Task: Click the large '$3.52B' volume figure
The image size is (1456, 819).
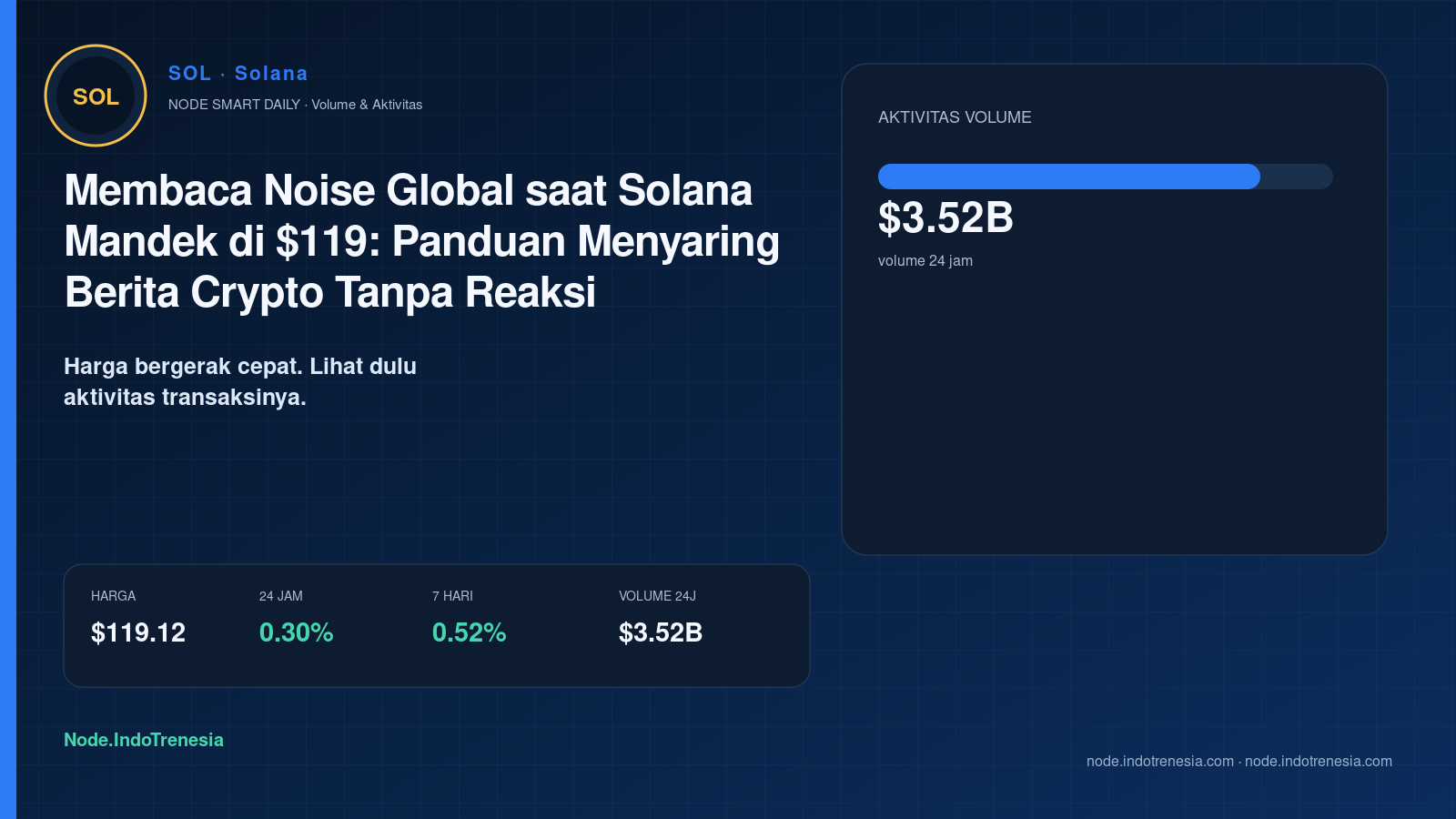Action: point(945,218)
